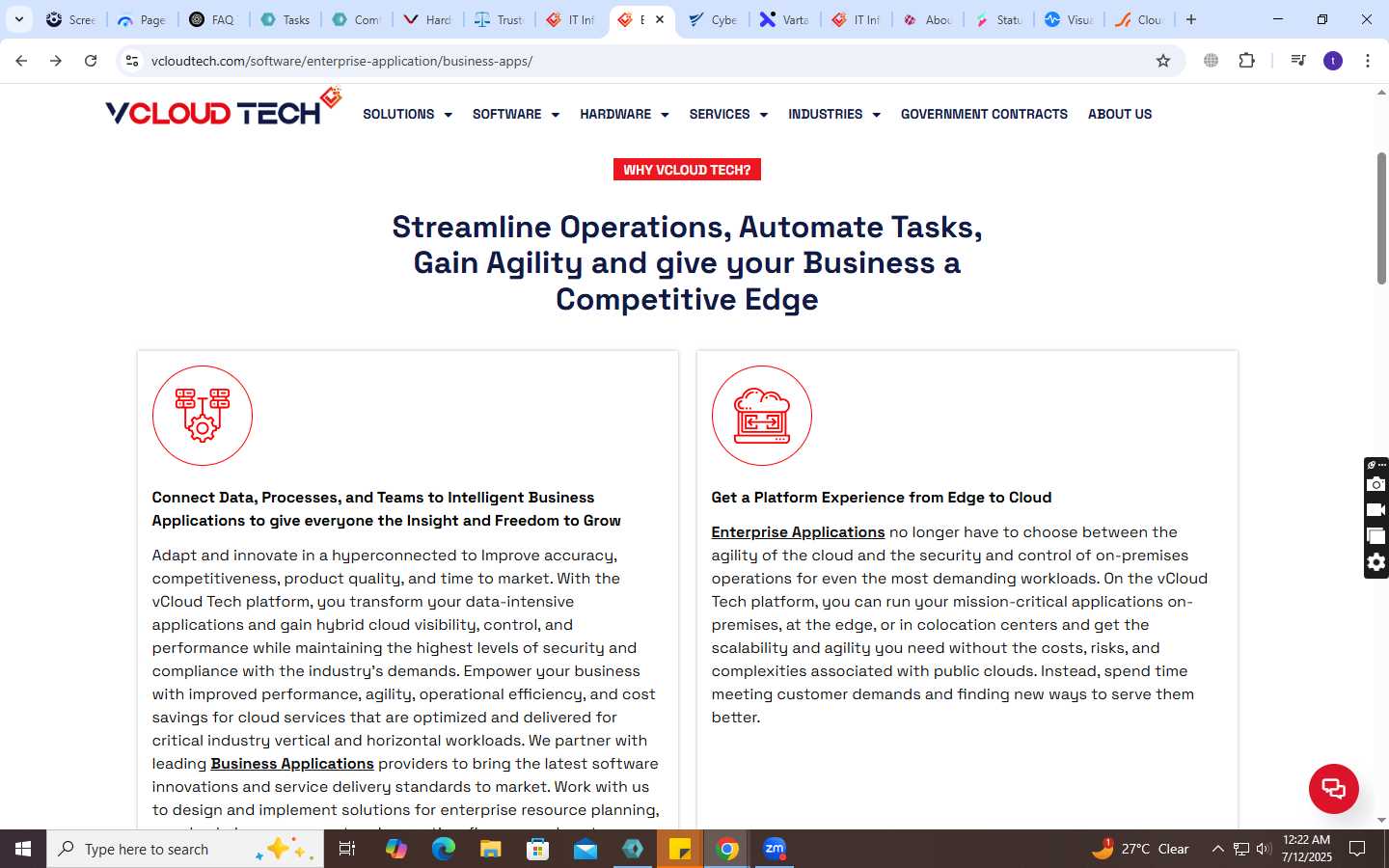Image resolution: width=1389 pixels, height=868 pixels.
Task: Open Enterprise Applications link
Action: [x=798, y=532]
